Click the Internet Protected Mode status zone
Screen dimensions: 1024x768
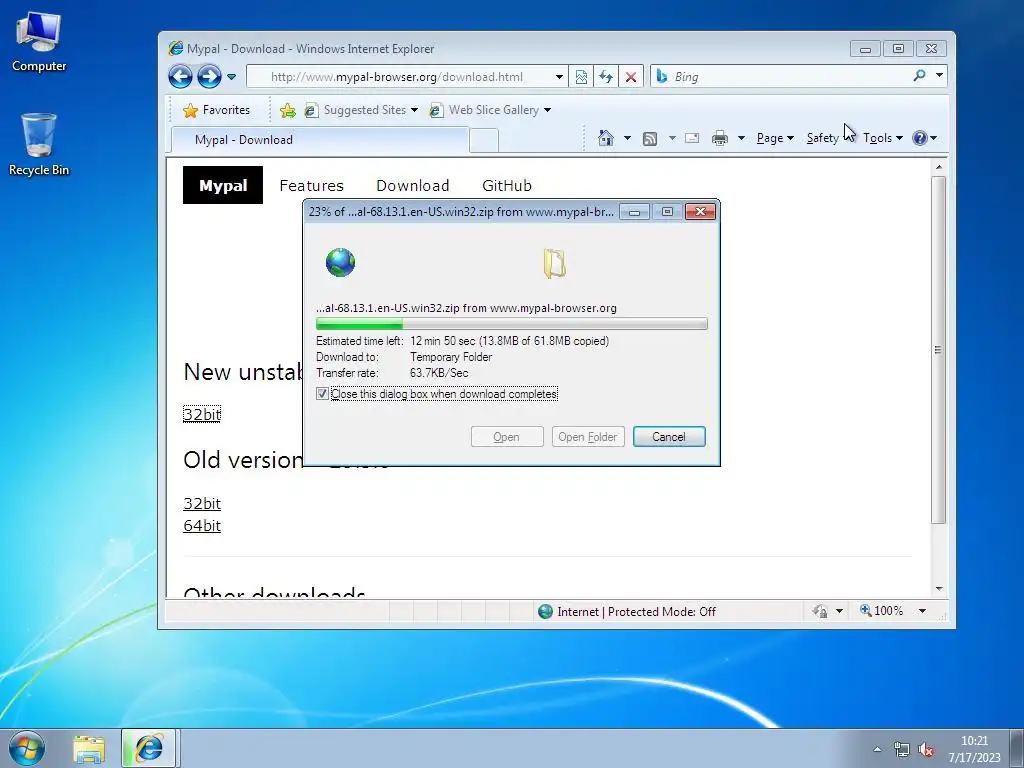coord(627,612)
